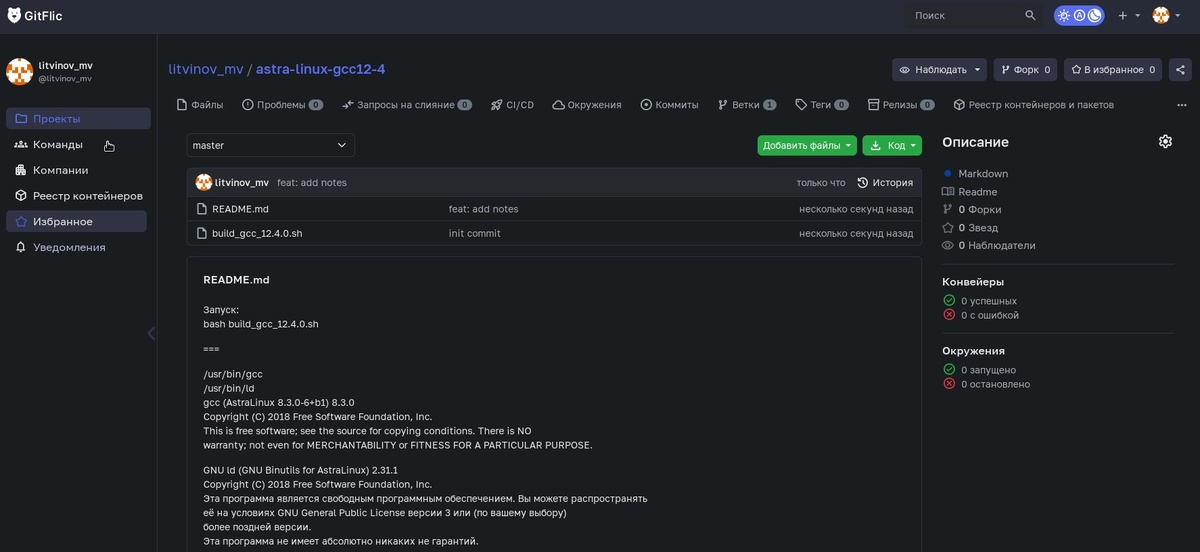The width and height of the screenshot is (1200, 552).
Task: Switch to Реестр контейнеров и пакетов tab
Action: (x=1033, y=105)
